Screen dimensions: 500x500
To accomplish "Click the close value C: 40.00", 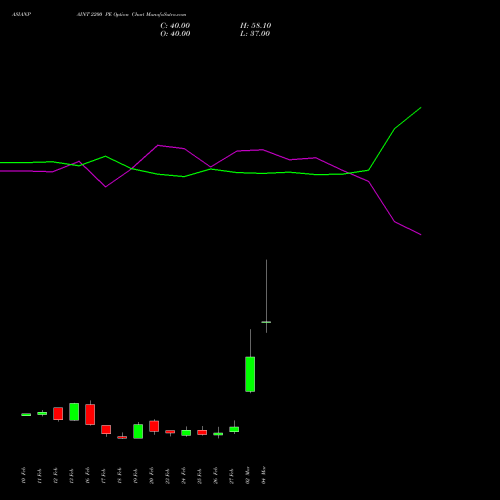I will tap(175, 26).
